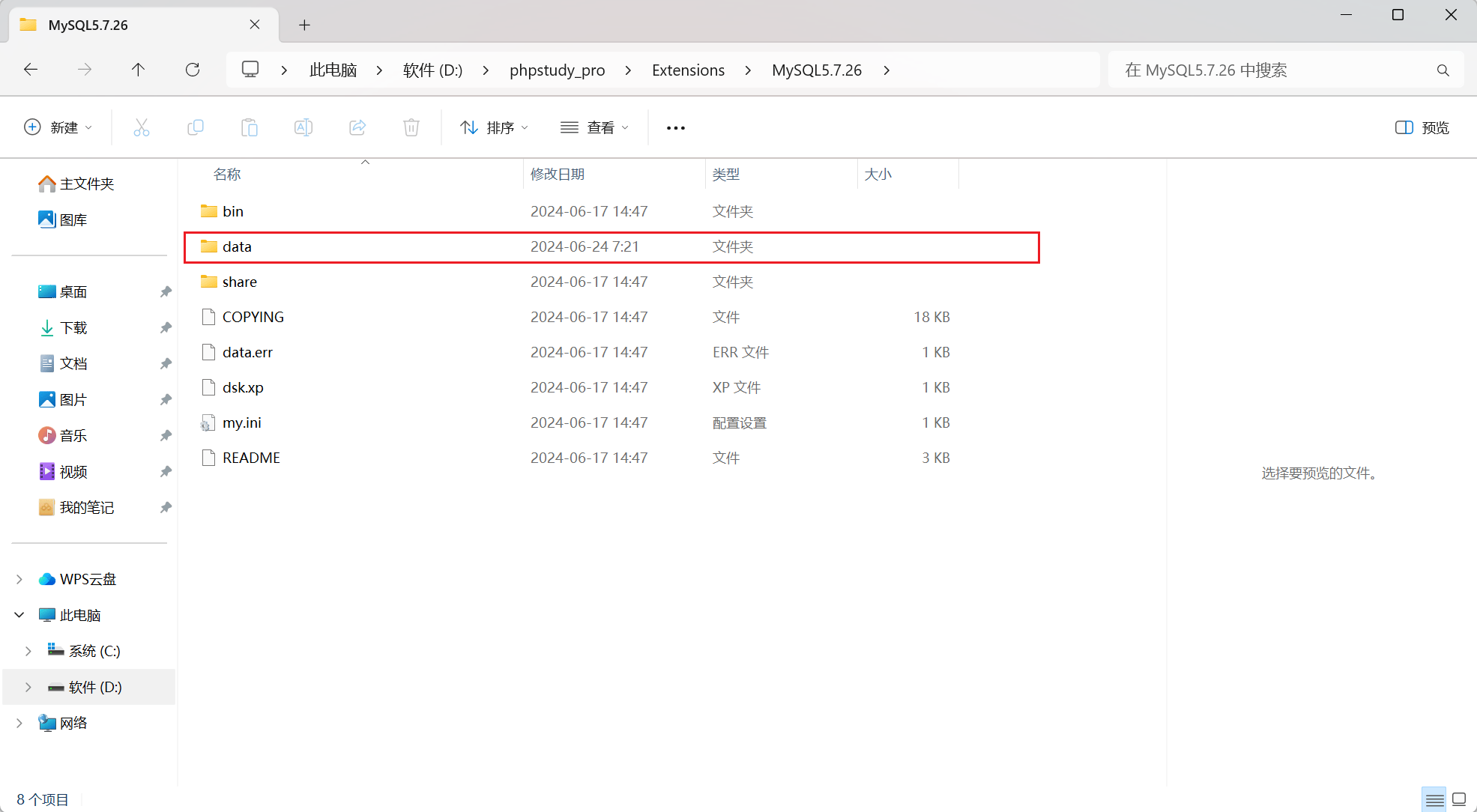Image resolution: width=1477 pixels, height=812 pixels.
Task: Go up one directory level
Action: pos(138,70)
